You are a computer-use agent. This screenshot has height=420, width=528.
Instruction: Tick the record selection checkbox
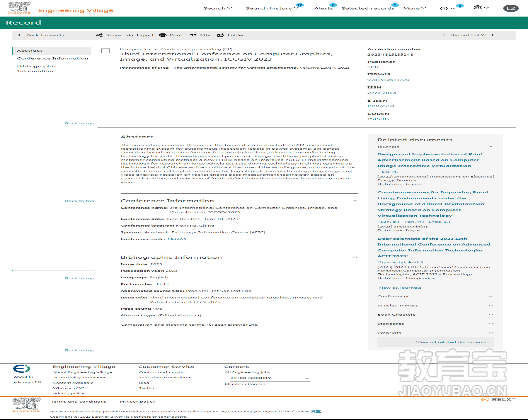point(105,51)
